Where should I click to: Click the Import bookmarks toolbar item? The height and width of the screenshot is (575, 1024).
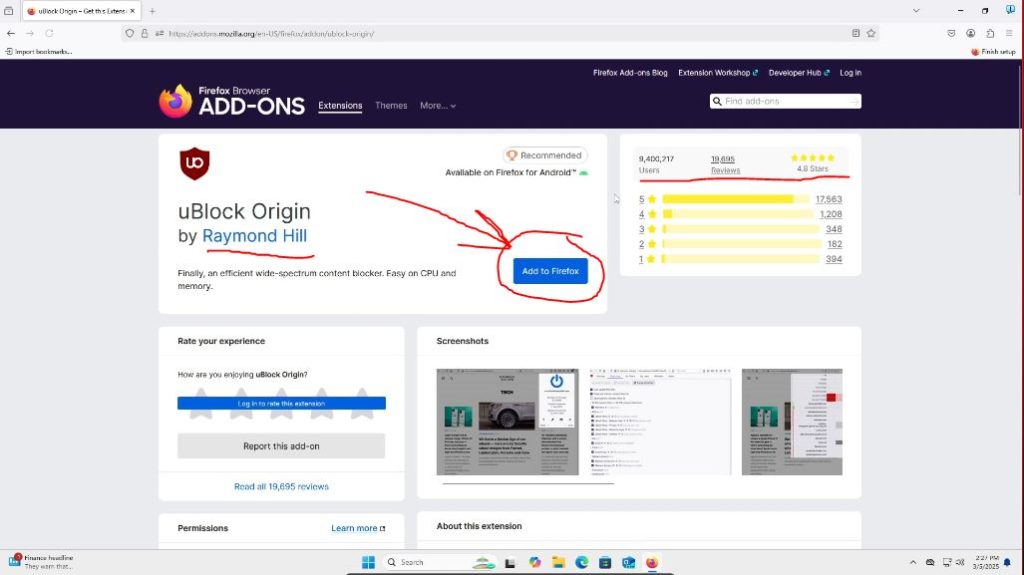pyautogui.click(x=39, y=52)
